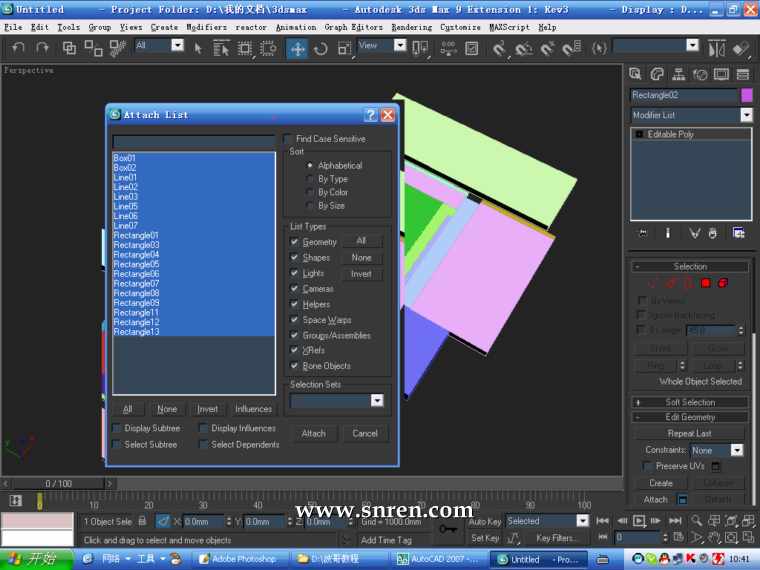Select Element sub-object level icon
This screenshot has height=570, width=760.
point(723,283)
